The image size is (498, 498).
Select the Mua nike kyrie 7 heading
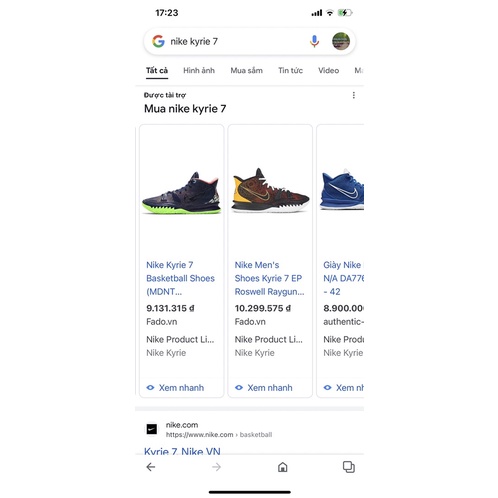185,109
